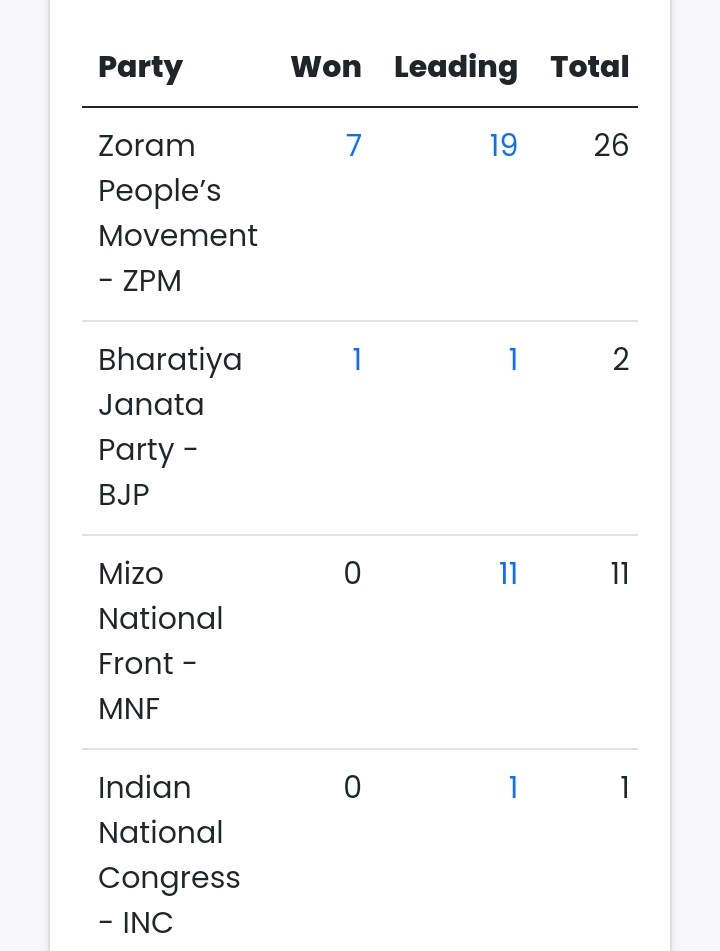Click the Leading column header

coord(456,67)
